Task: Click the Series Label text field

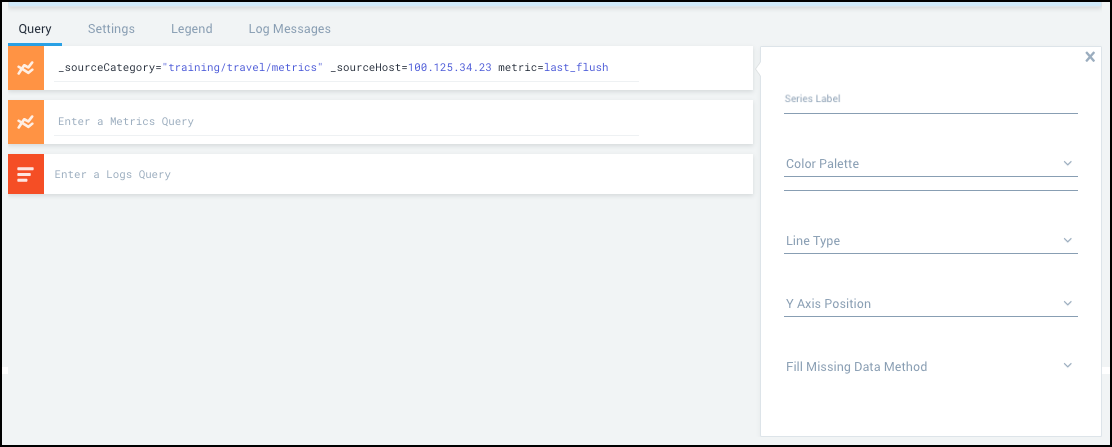Action: [930, 99]
